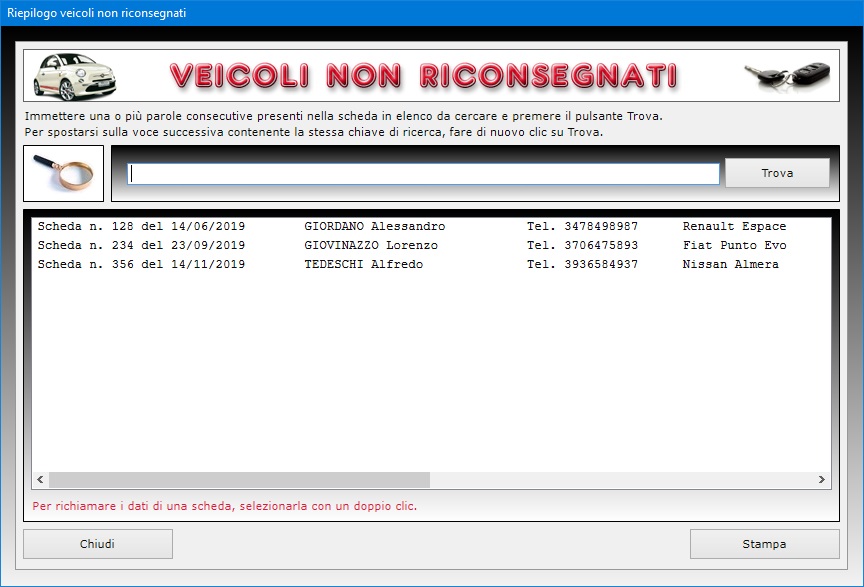
Task: Click phone number Tel. 3478498987
Action: click(582, 226)
